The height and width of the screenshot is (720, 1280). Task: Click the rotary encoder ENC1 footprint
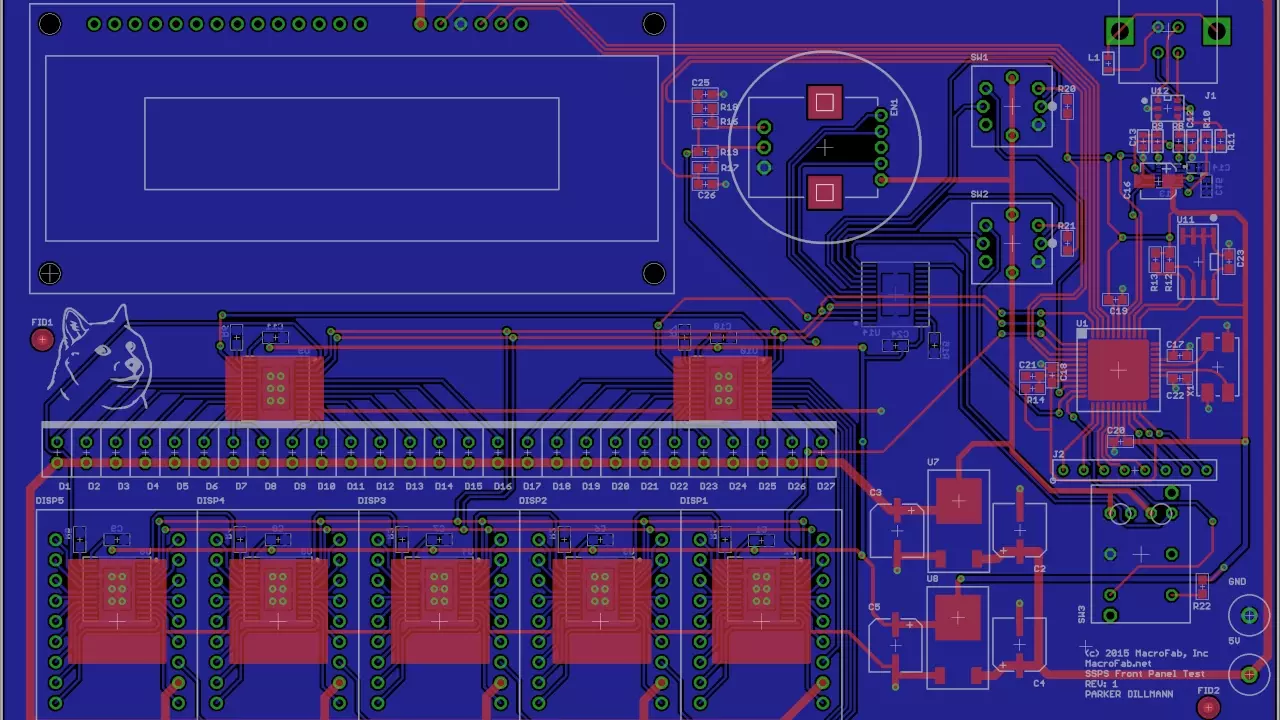pos(824,147)
